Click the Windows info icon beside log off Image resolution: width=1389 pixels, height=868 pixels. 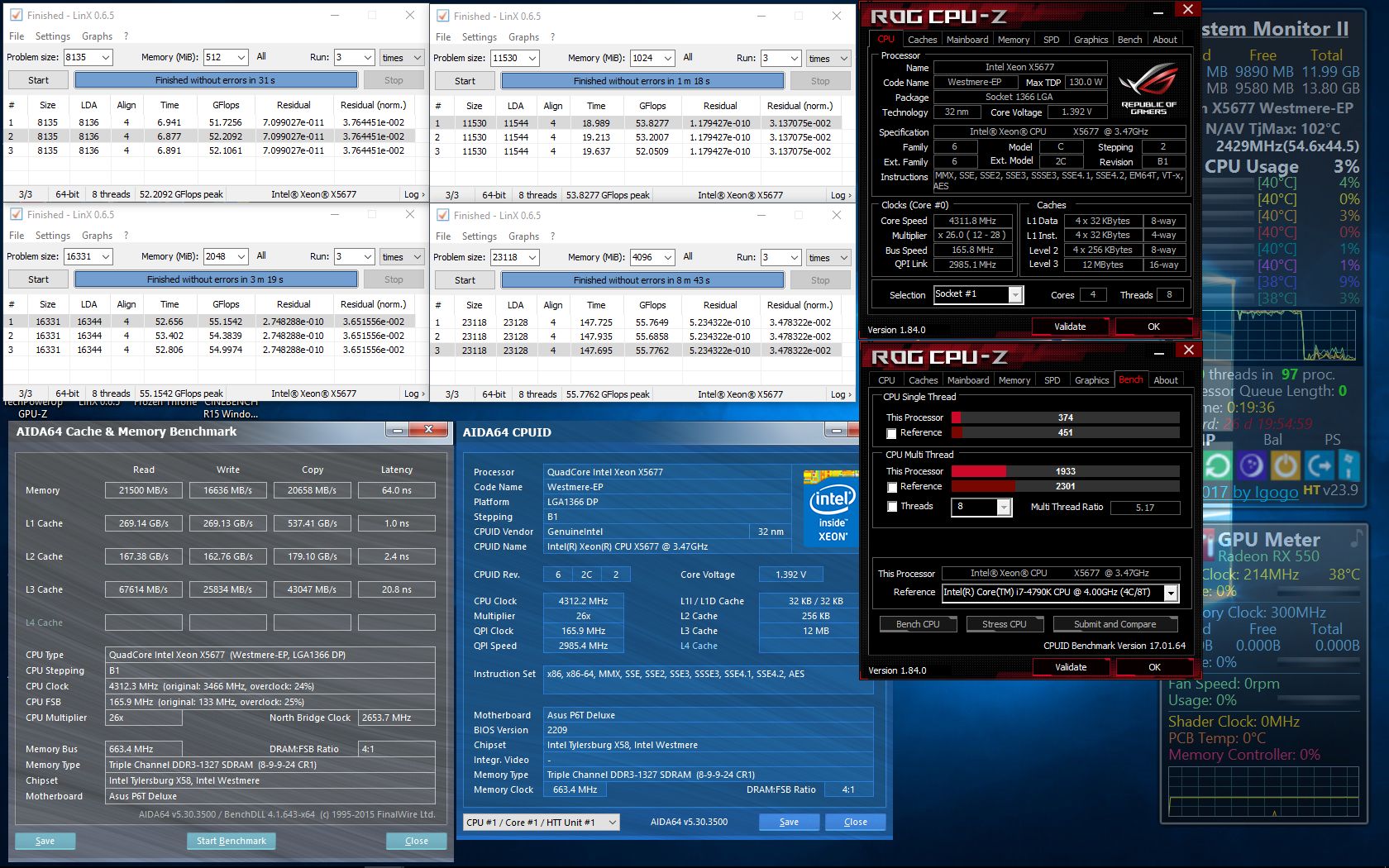coord(1348,466)
